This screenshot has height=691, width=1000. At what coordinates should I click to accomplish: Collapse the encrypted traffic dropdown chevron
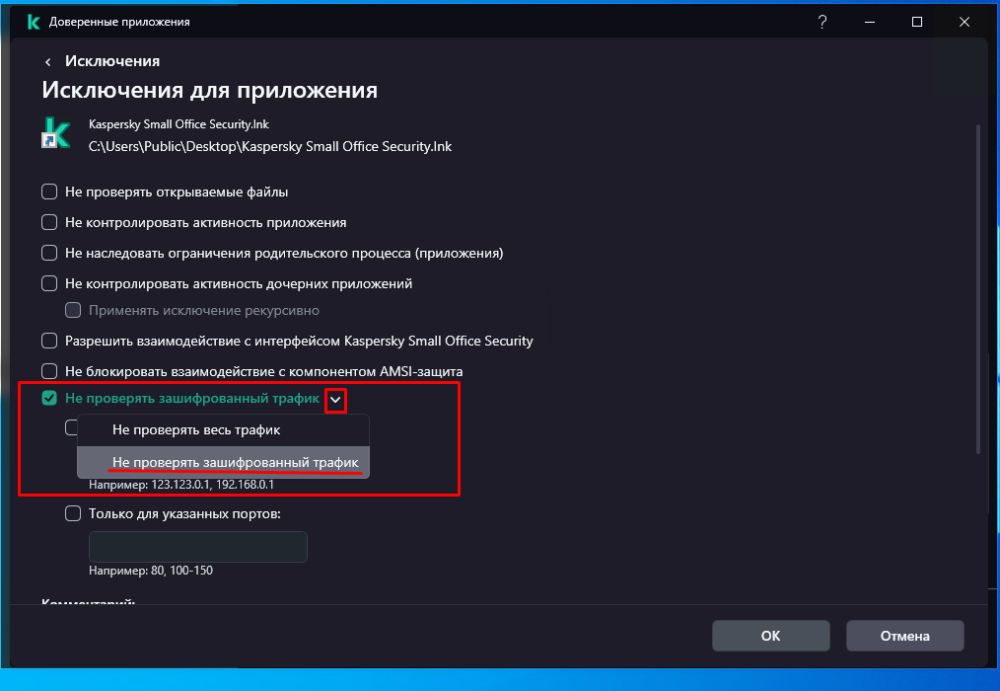335,400
